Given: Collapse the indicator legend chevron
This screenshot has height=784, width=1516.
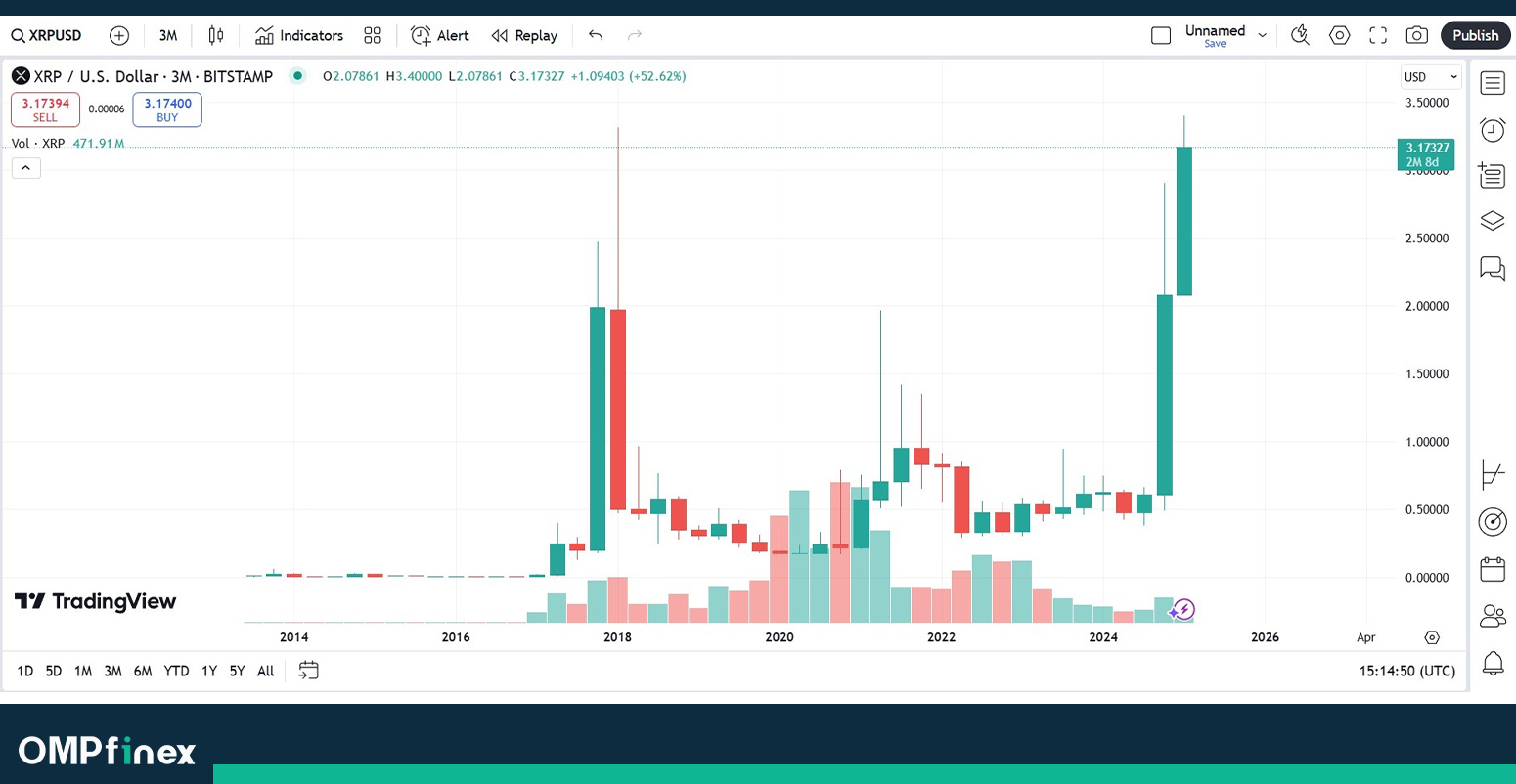Looking at the screenshot, I should (25, 168).
